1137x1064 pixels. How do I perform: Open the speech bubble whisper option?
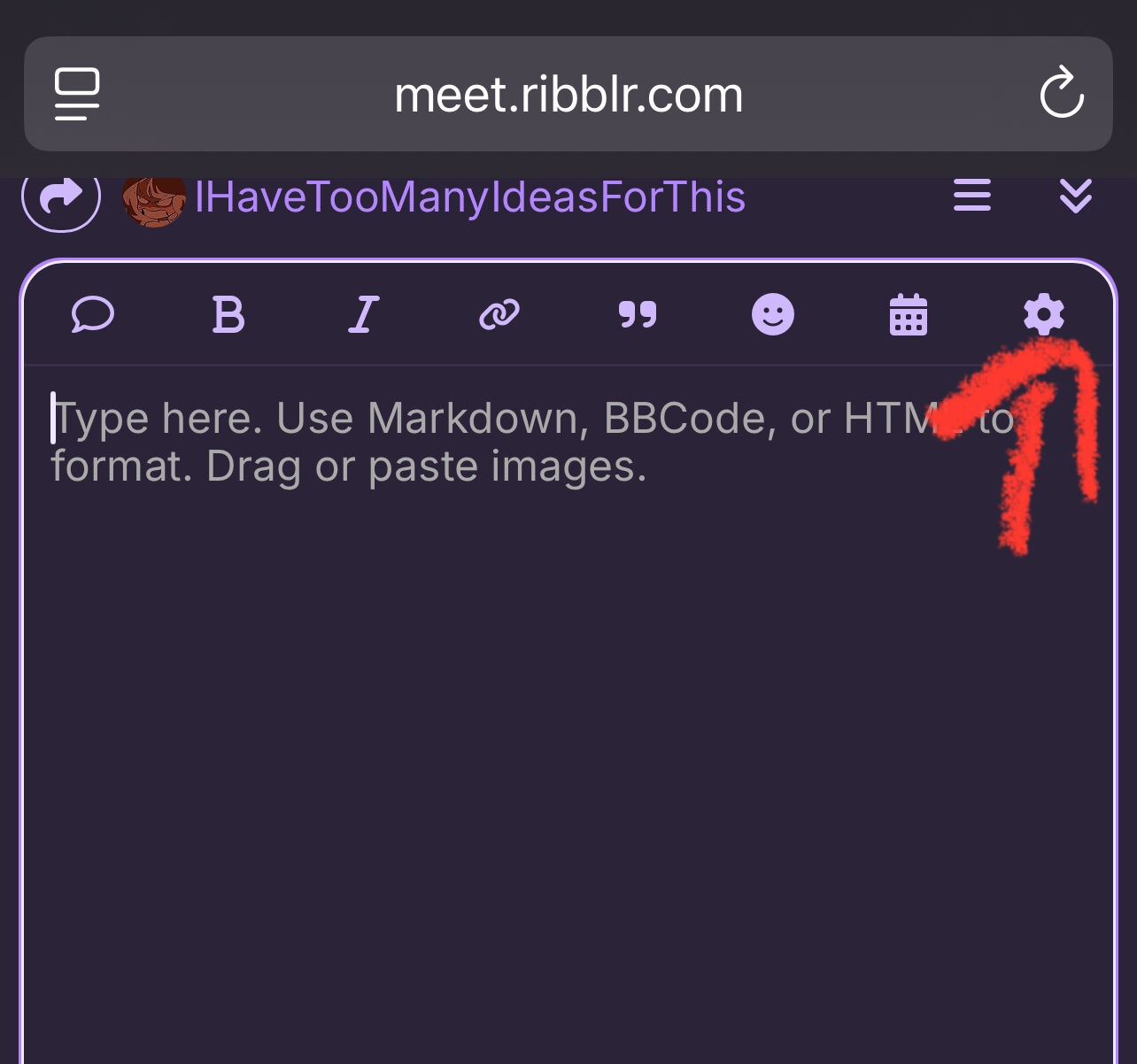(x=93, y=314)
